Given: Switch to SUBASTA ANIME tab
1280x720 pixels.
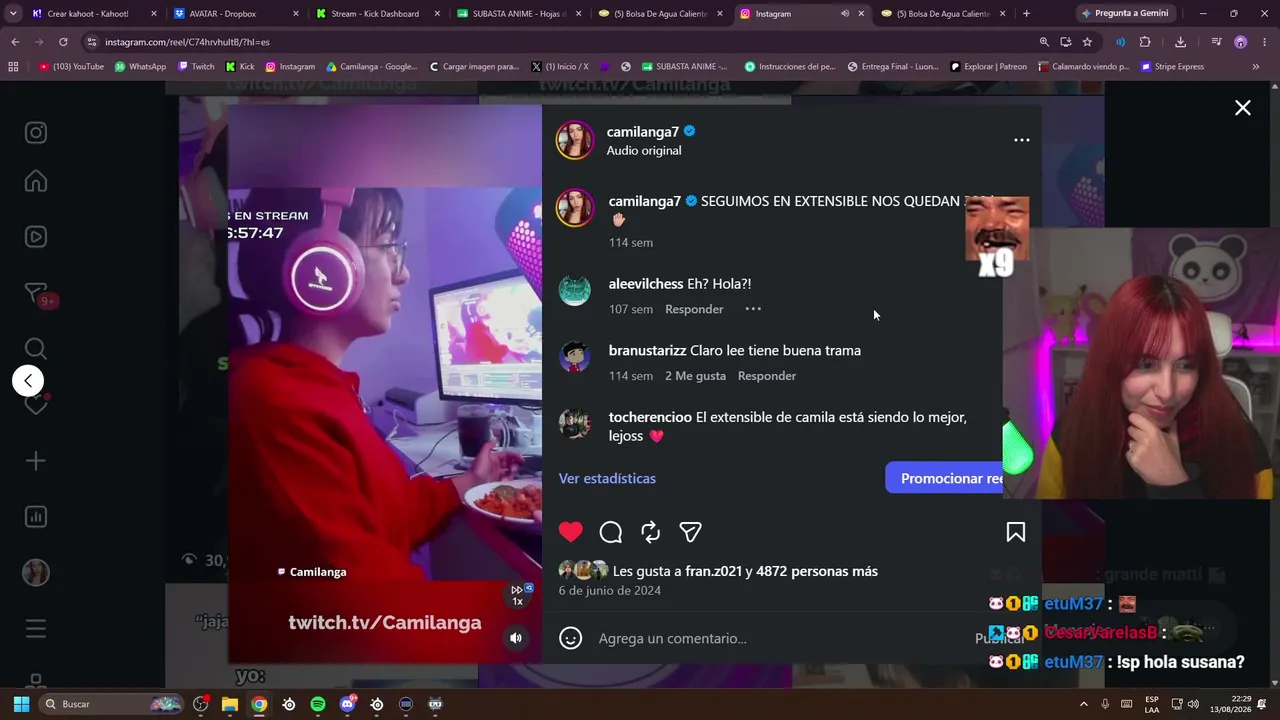Looking at the screenshot, I should click(x=520, y=14).
